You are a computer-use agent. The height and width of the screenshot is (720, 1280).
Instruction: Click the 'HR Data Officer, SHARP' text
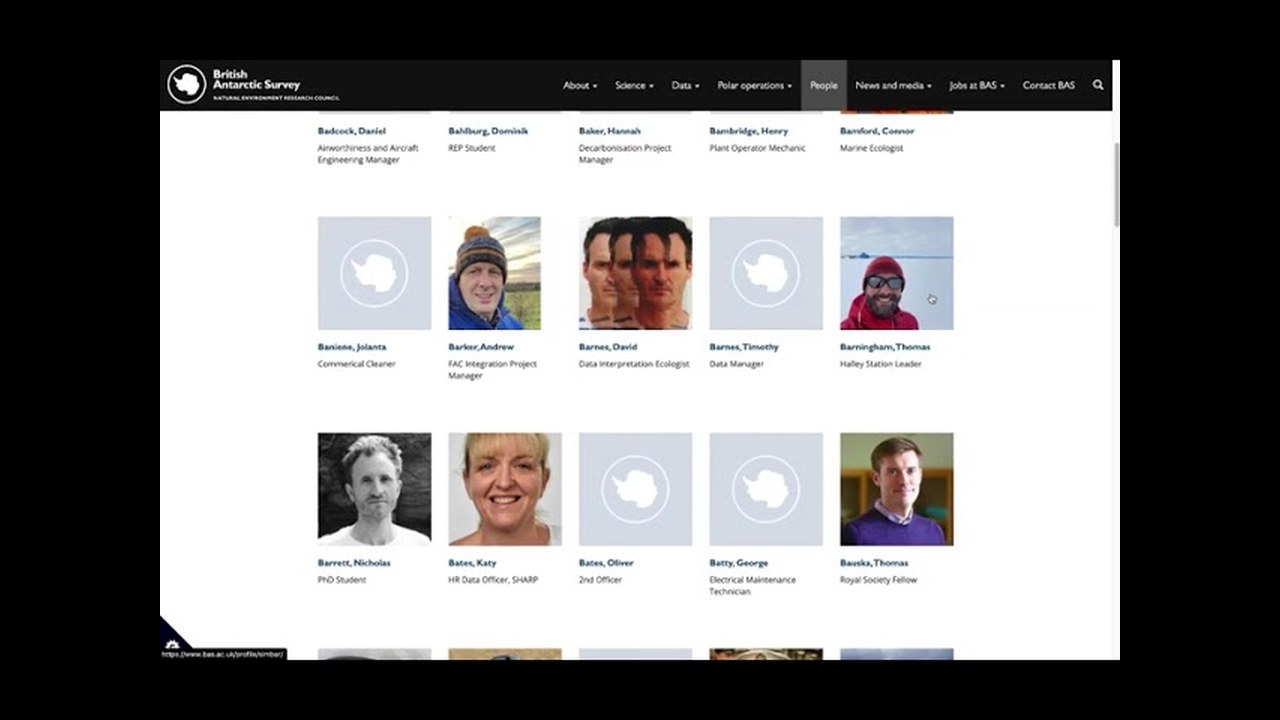(x=493, y=580)
